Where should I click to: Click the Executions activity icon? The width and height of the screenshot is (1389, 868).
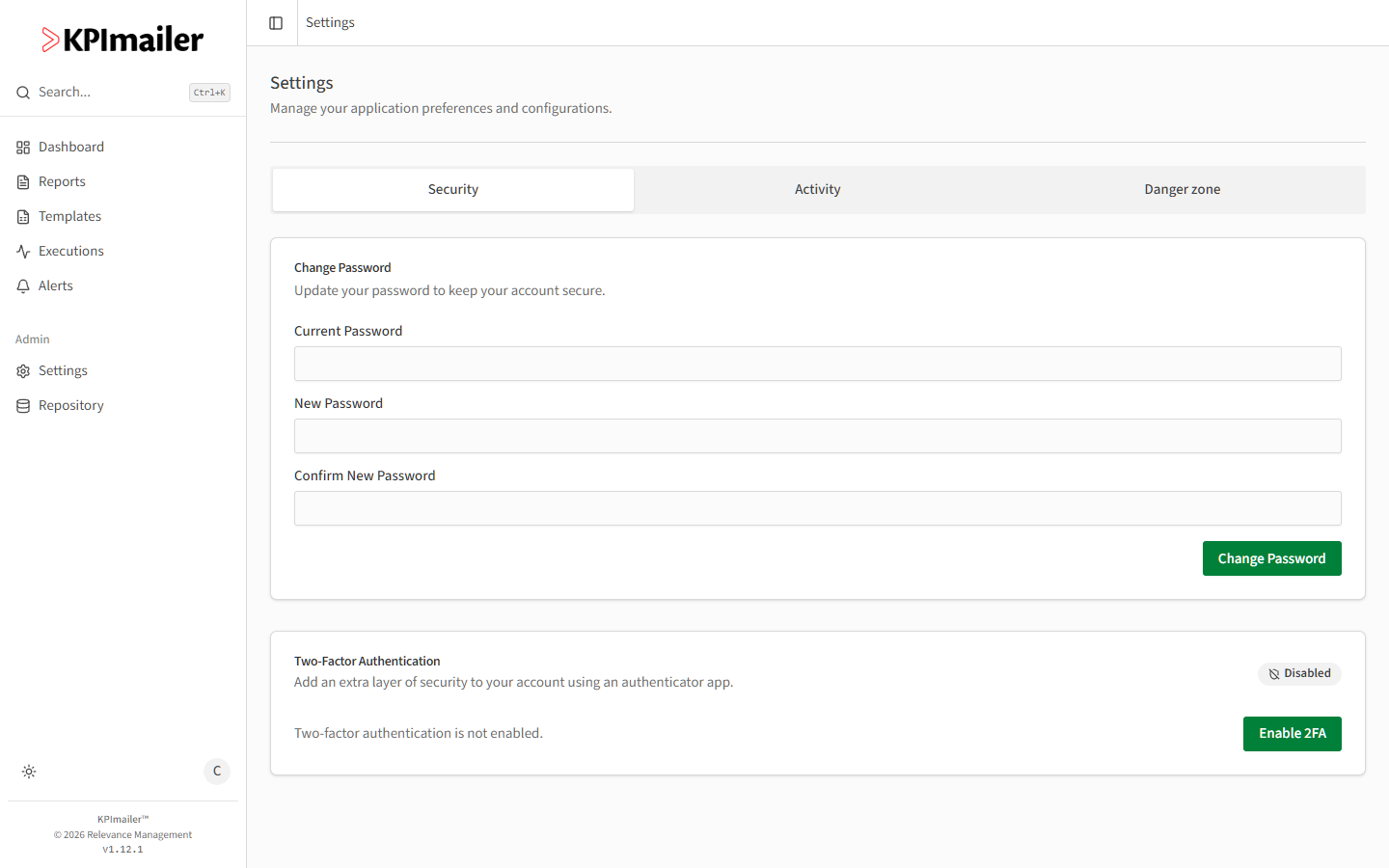point(23,252)
